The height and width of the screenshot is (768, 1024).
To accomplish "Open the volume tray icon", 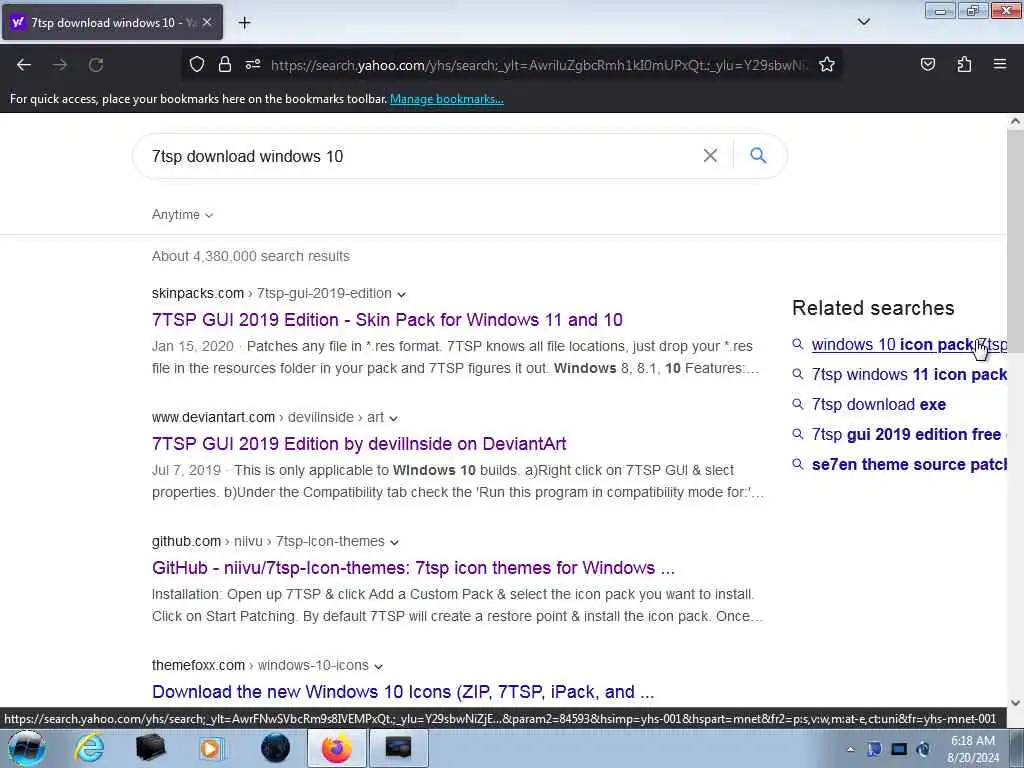I will coord(923,749).
